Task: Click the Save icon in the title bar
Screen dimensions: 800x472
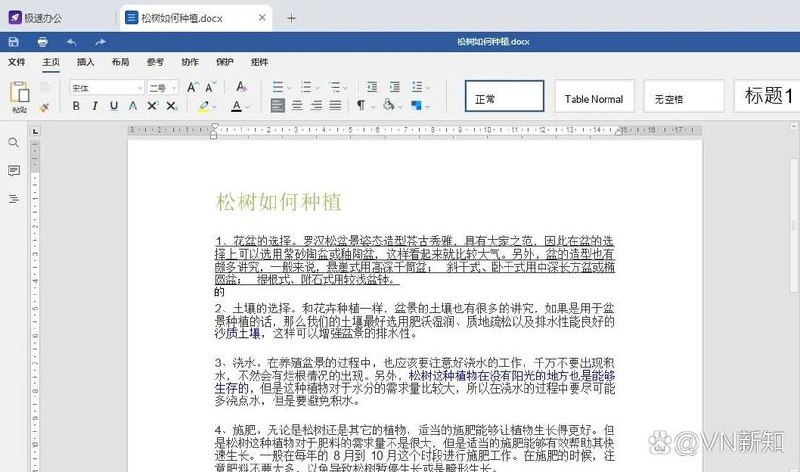Action: tap(14, 42)
